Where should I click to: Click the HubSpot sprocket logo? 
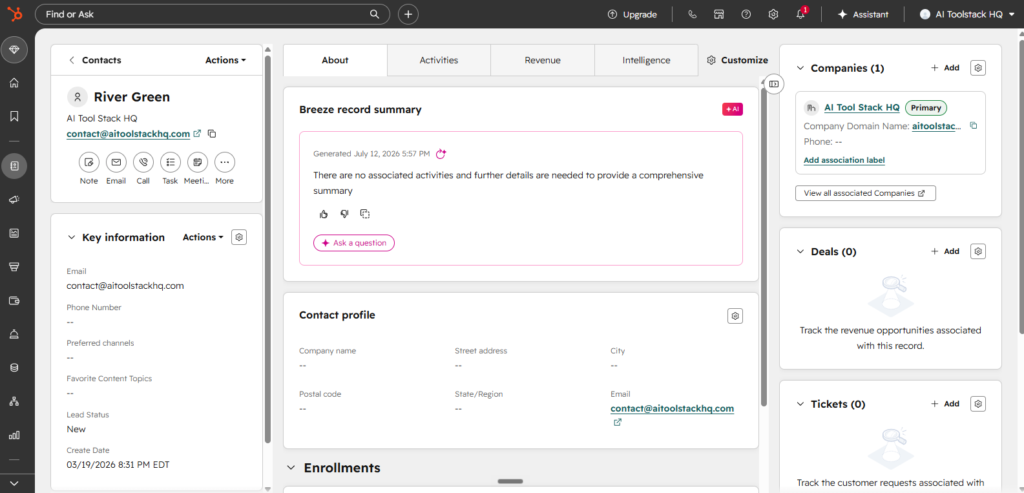14,14
